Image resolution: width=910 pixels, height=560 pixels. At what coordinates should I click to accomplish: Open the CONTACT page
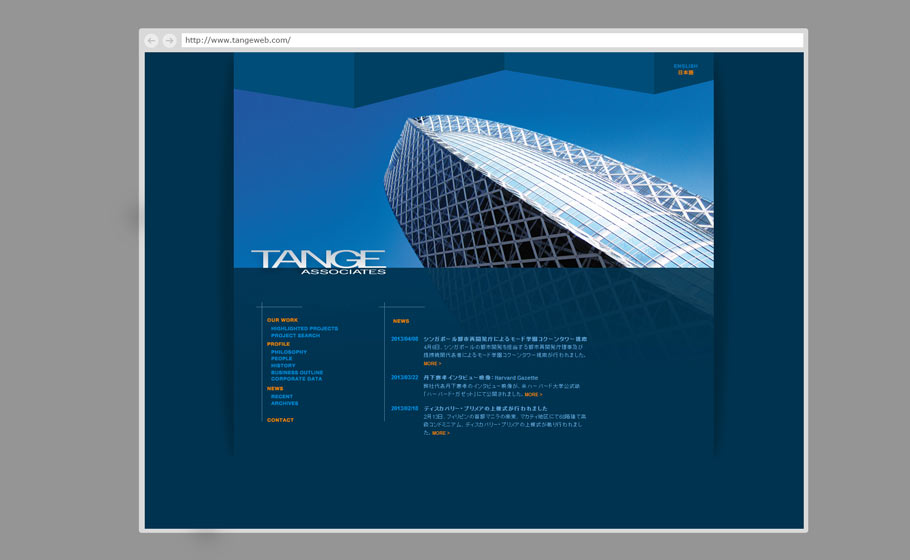280,420
